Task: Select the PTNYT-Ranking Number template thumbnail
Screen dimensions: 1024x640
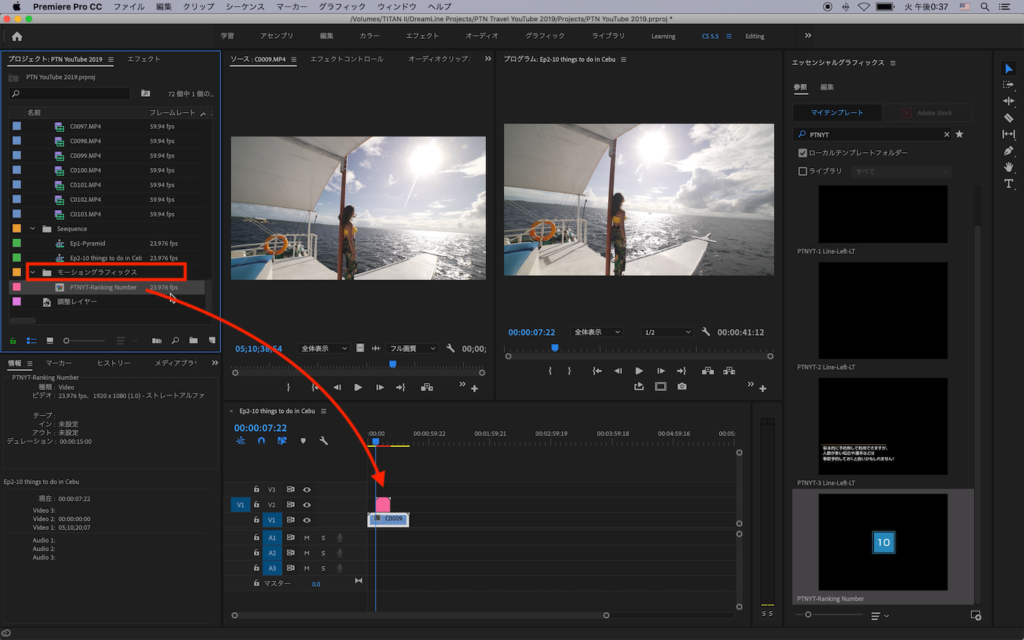Action: click(883, 542)
